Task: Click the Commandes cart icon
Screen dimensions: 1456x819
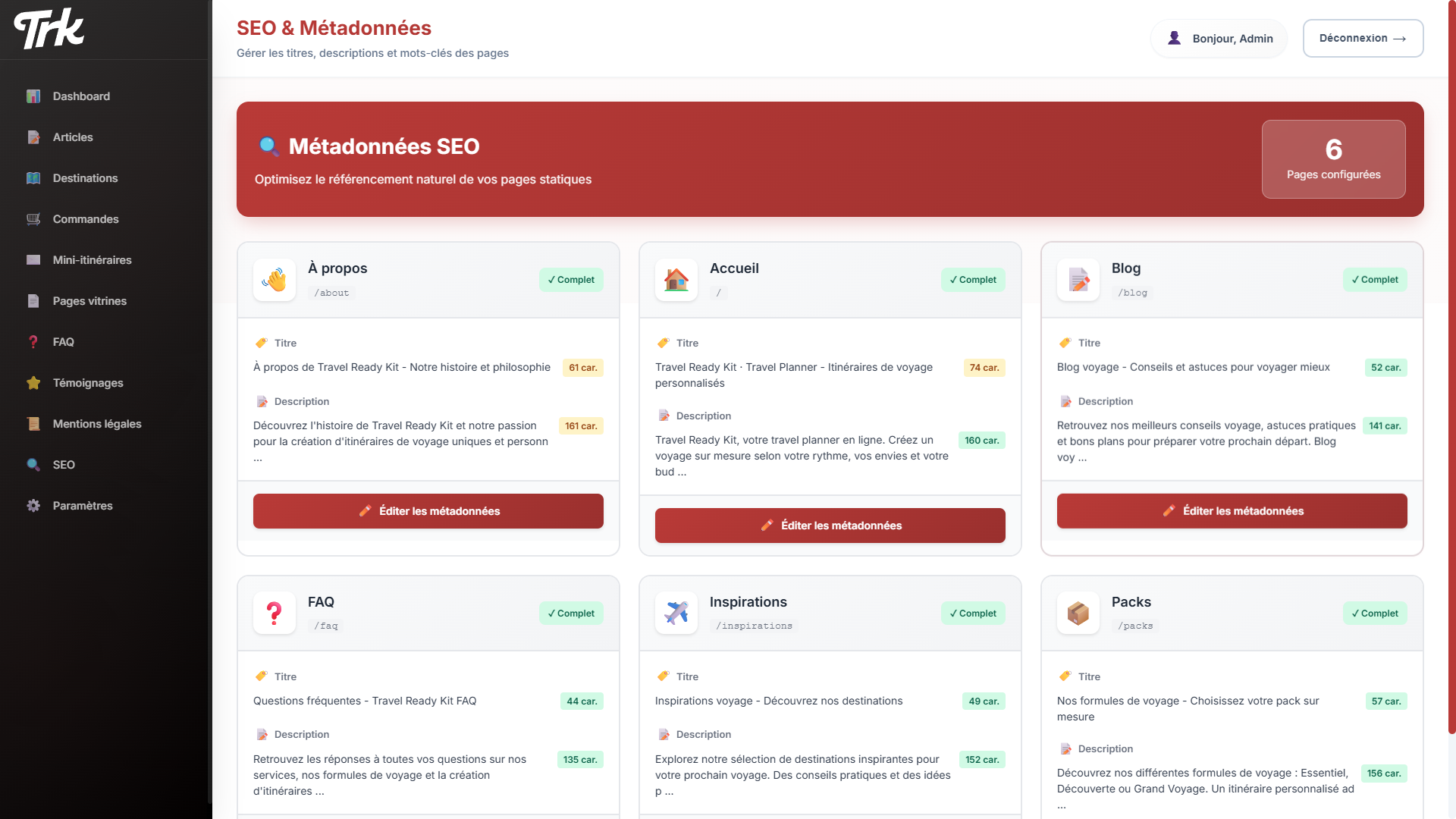Action: click(33, 219)
